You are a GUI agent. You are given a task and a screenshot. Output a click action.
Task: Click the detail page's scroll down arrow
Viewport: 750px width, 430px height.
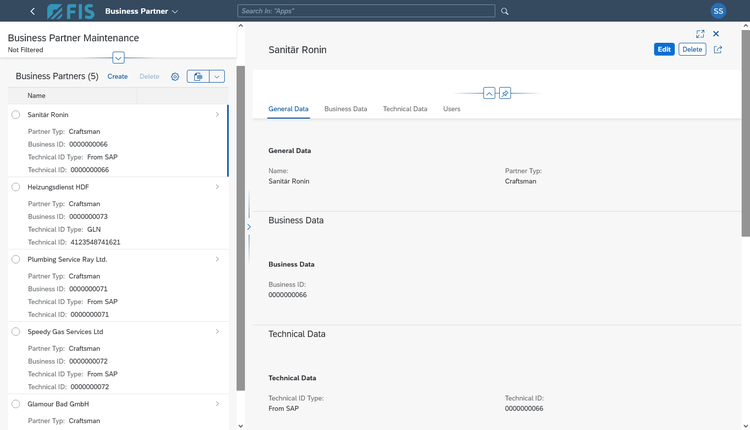tap(746, 426)
